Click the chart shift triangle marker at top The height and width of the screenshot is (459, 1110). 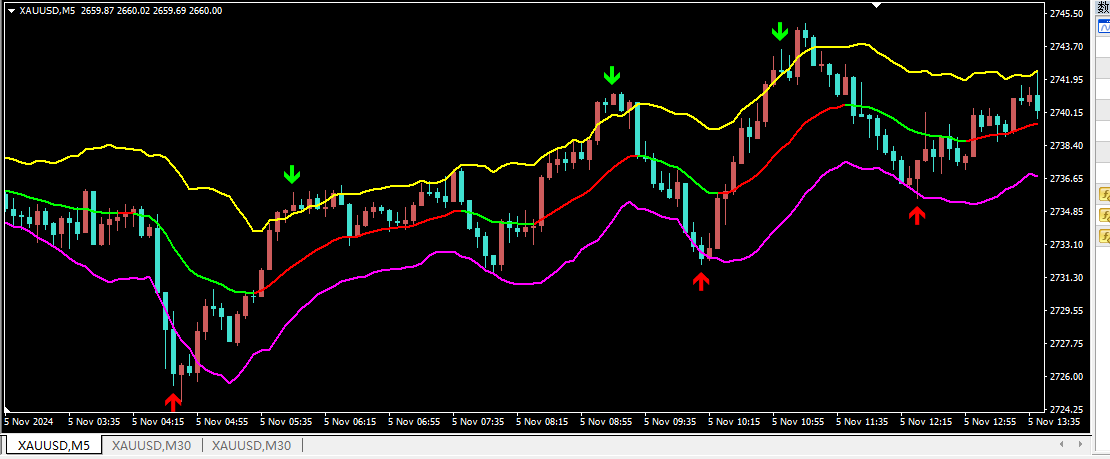click(877, 5)
